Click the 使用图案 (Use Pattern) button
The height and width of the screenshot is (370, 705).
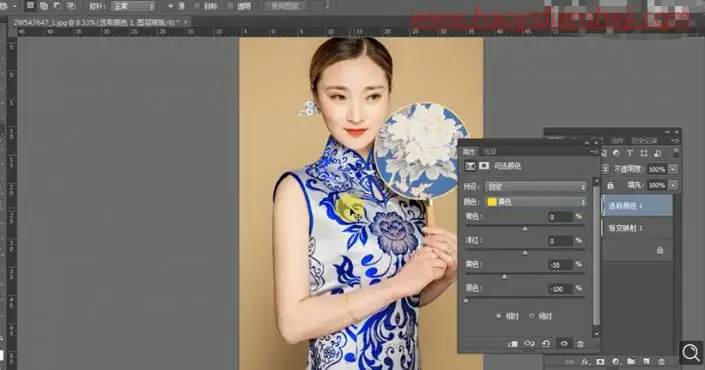click(285, 6)
